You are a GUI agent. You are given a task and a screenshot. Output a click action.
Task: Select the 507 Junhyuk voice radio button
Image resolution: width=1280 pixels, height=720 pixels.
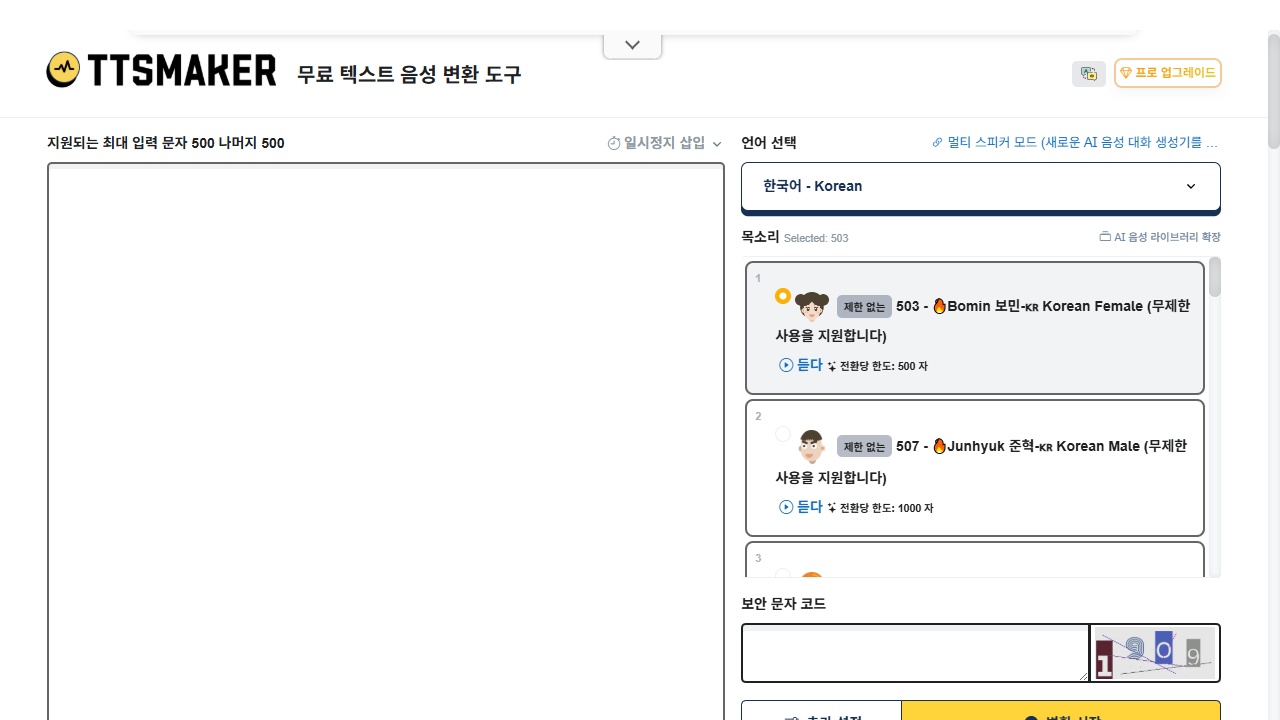tap(783, 434)
